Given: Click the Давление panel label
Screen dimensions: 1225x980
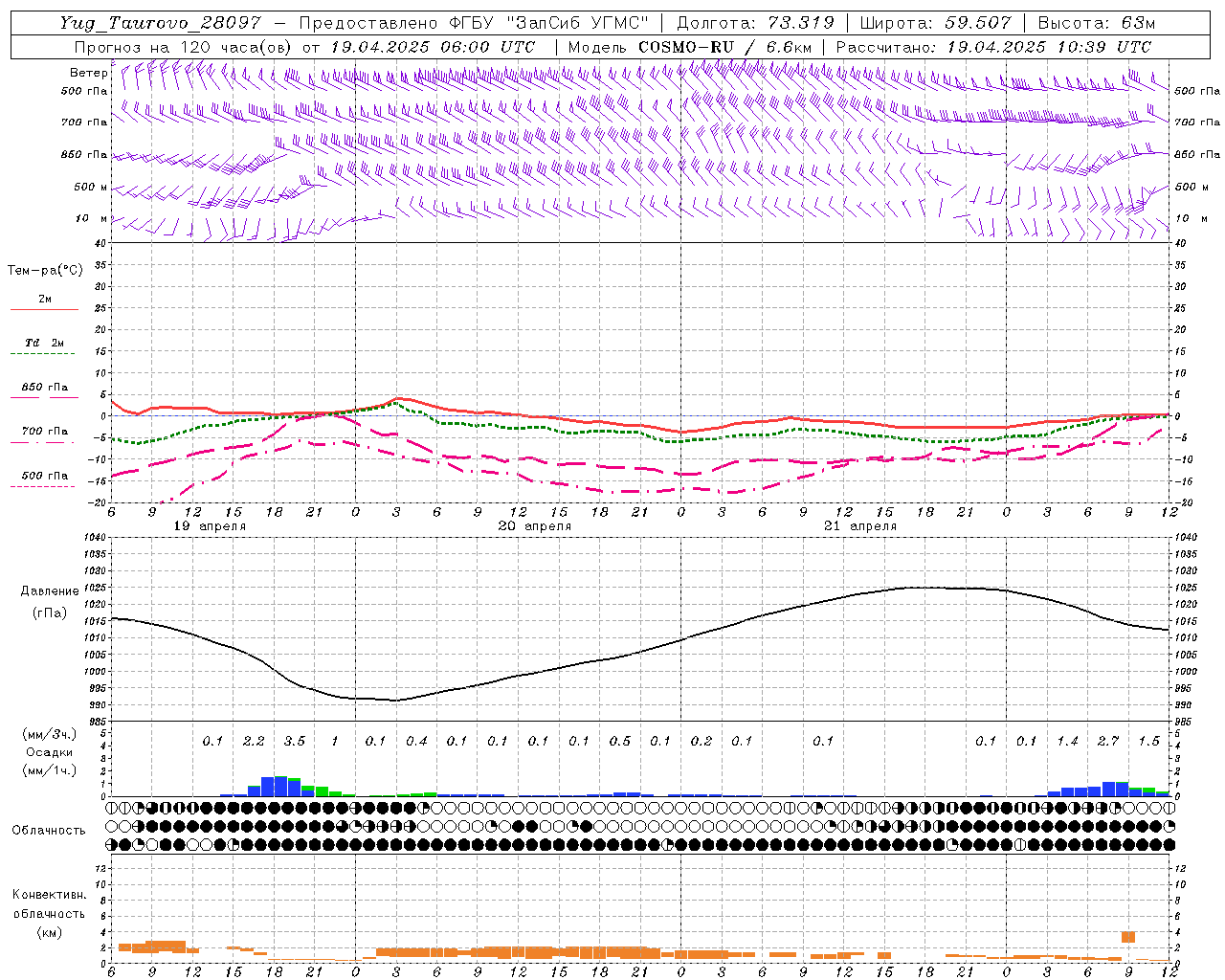Looking at the screenshot, I should 50,591.
